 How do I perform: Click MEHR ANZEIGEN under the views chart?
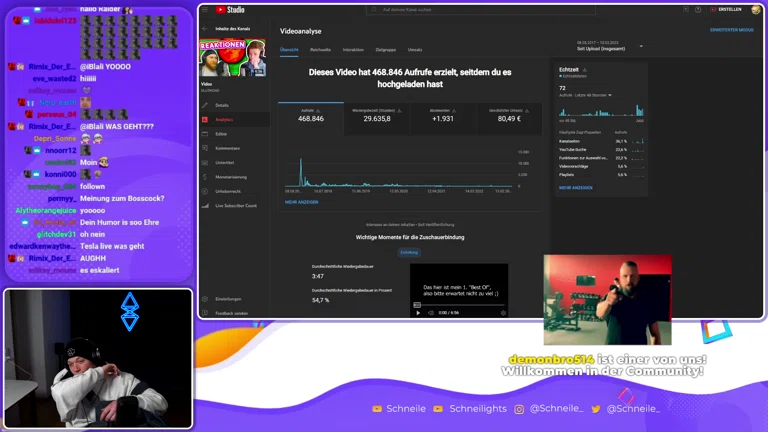click(x=302, y=202)
